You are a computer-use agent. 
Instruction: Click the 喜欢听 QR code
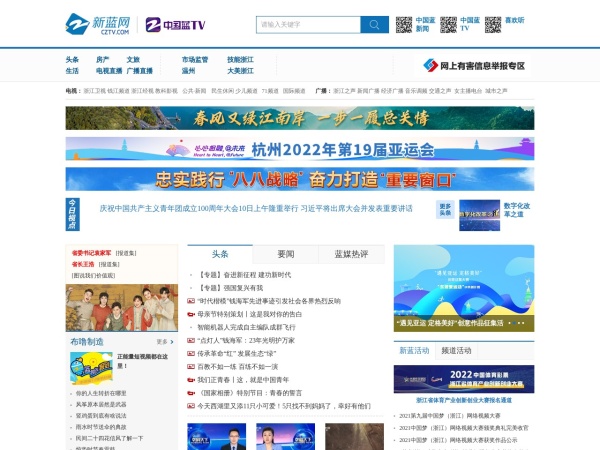click(492, 24)
